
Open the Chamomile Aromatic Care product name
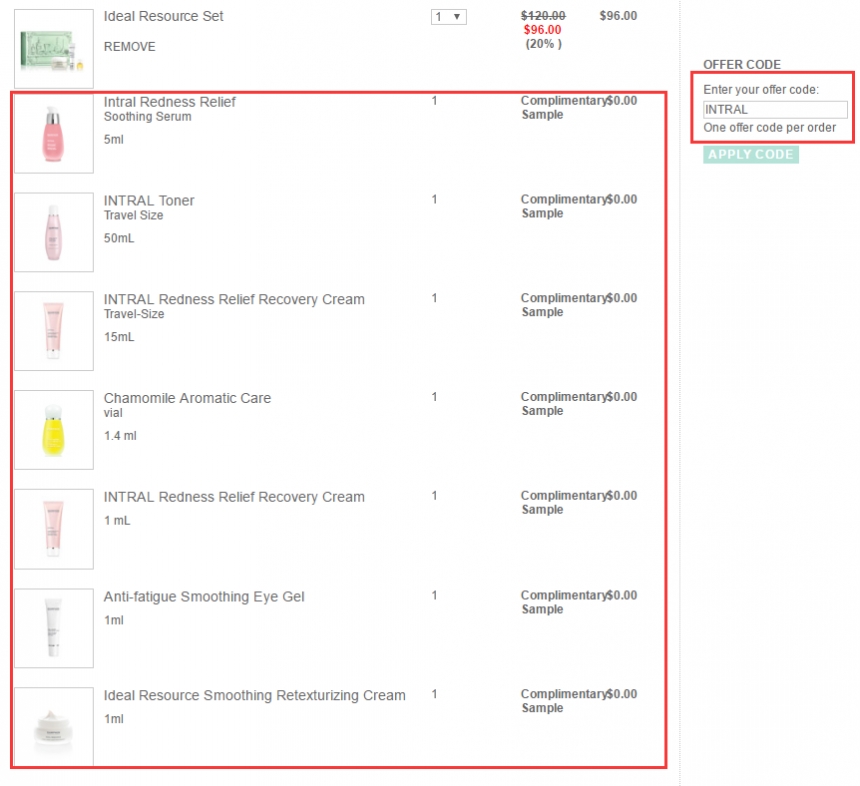click(187, 398)
